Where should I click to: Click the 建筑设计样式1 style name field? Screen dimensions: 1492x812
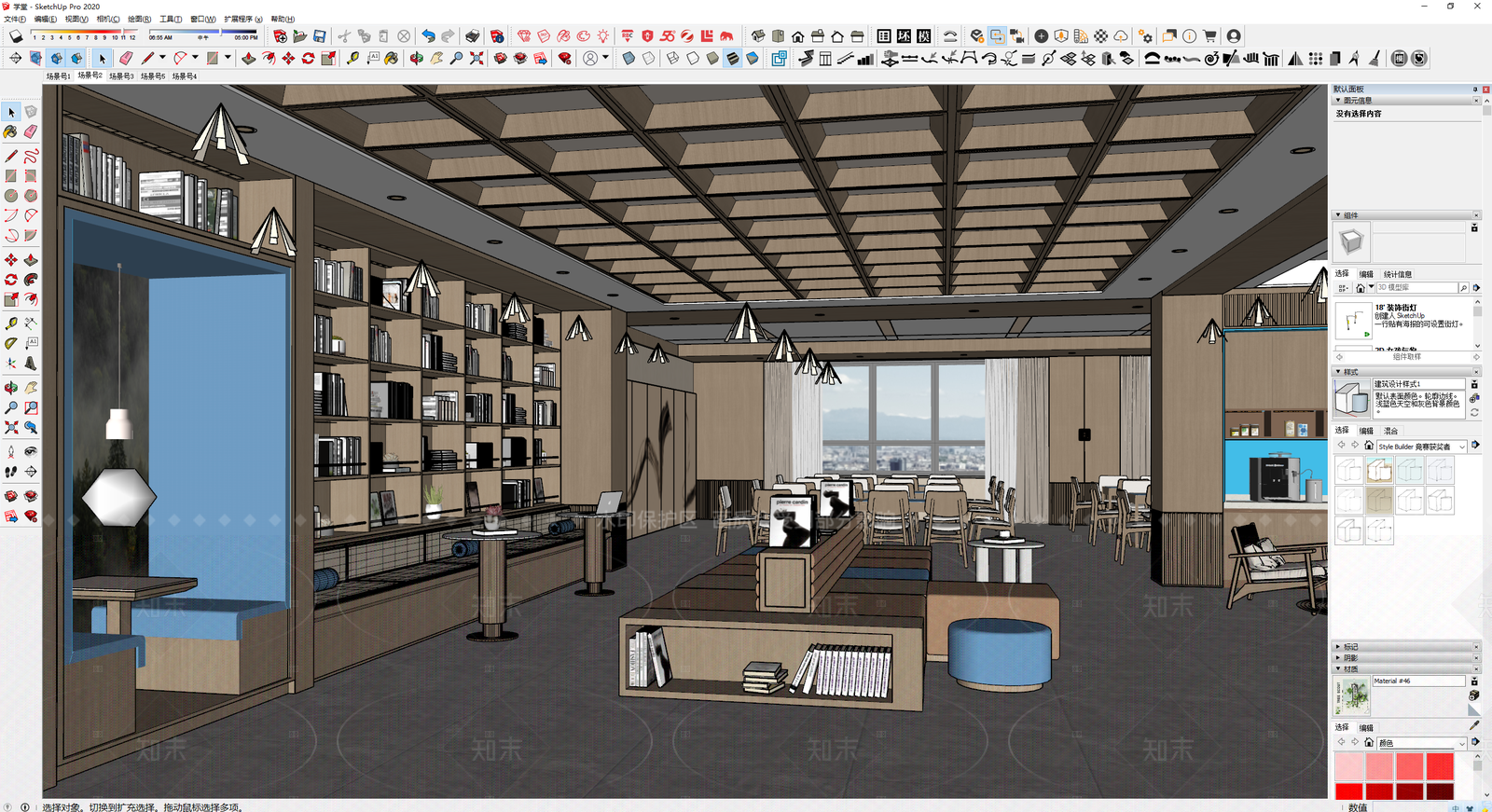[1418, 384]
